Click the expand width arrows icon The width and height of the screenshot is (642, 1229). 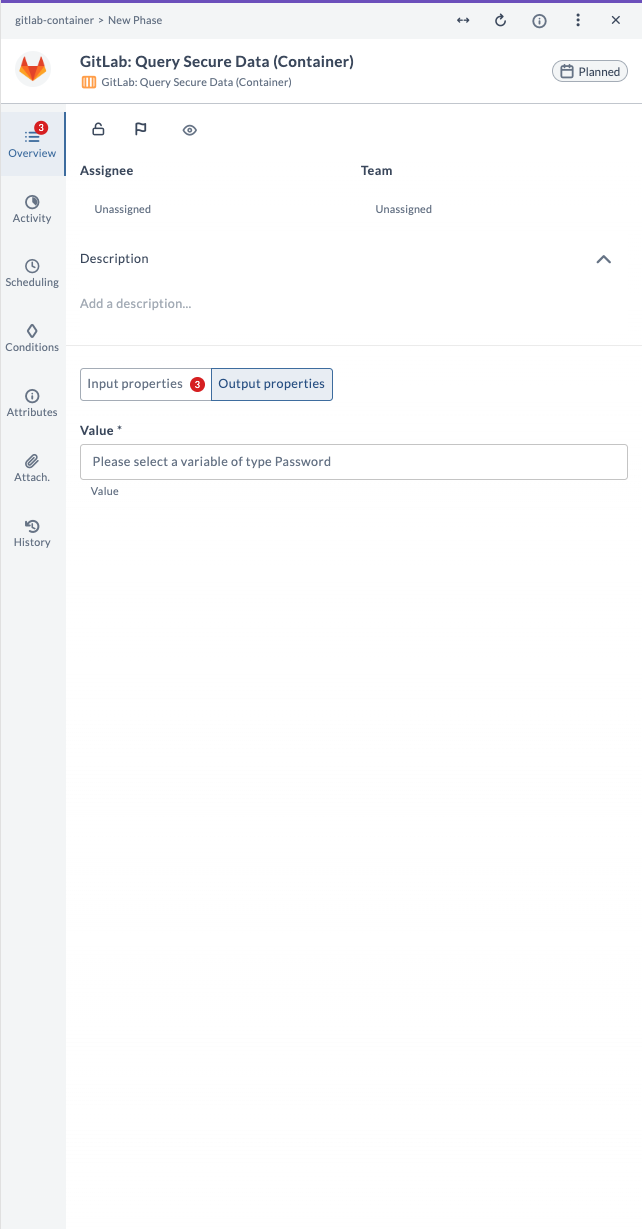463,20
